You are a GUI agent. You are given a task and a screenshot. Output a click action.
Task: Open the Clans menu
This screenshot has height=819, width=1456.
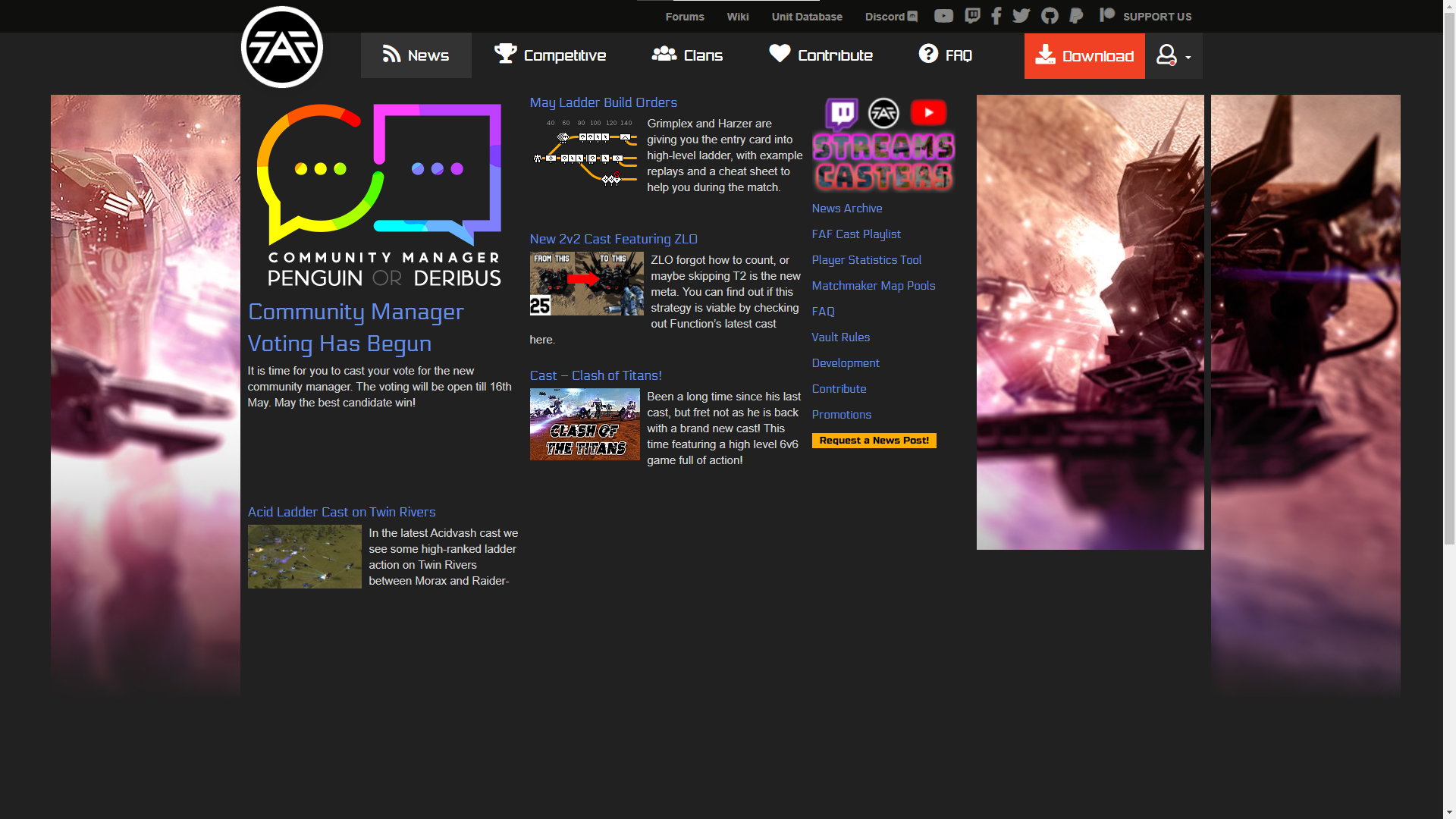(687, 55)
